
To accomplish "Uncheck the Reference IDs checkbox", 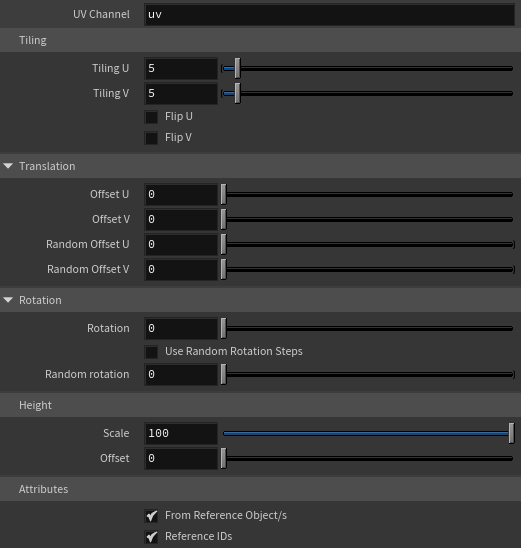I will click(x=151, y=536).
